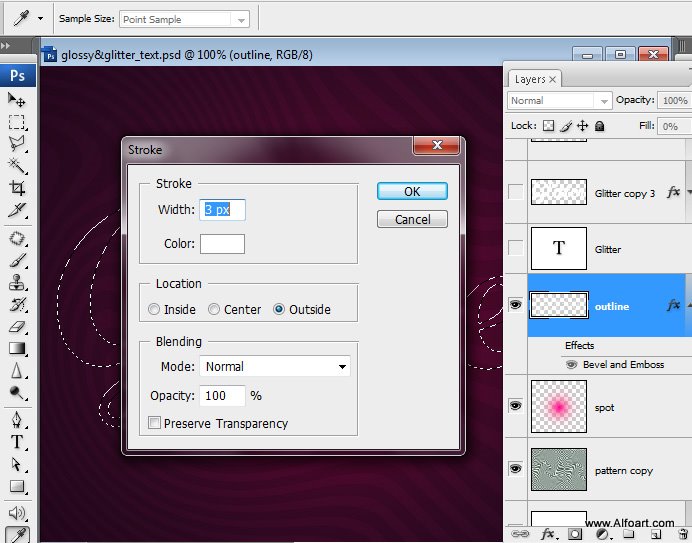The width and height of the screenshot is (692, 543).
Task: Click OK in the Stroke dialog
Action: (412, 191)
